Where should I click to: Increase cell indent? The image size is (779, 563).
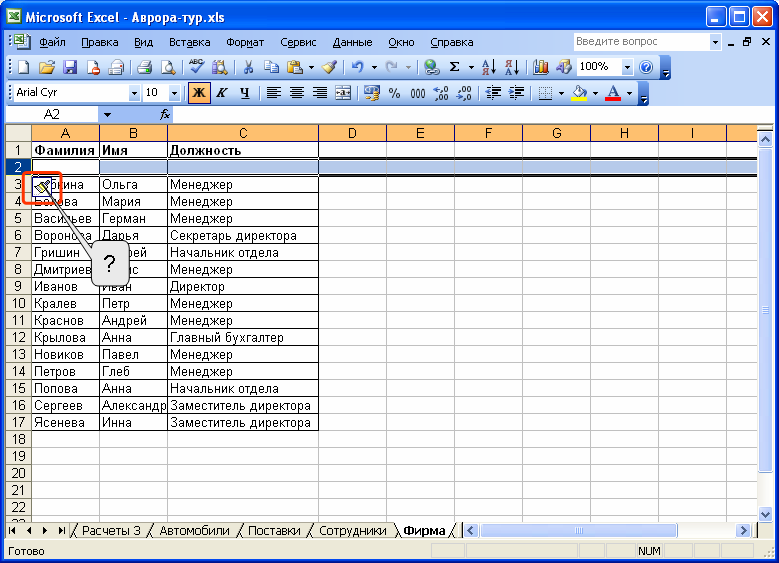point(516,93)
